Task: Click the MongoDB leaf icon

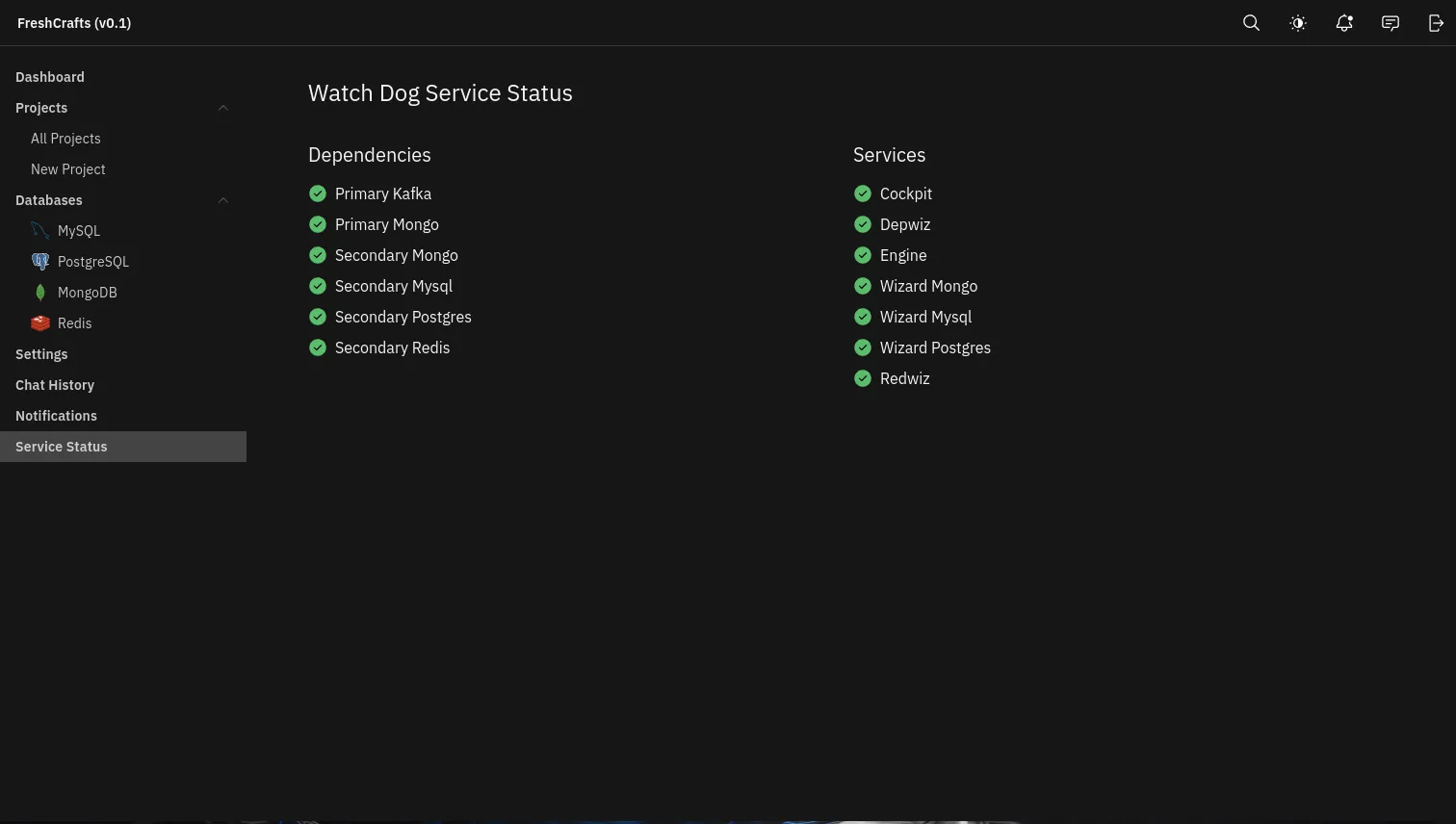Action: tap(40, 293)
